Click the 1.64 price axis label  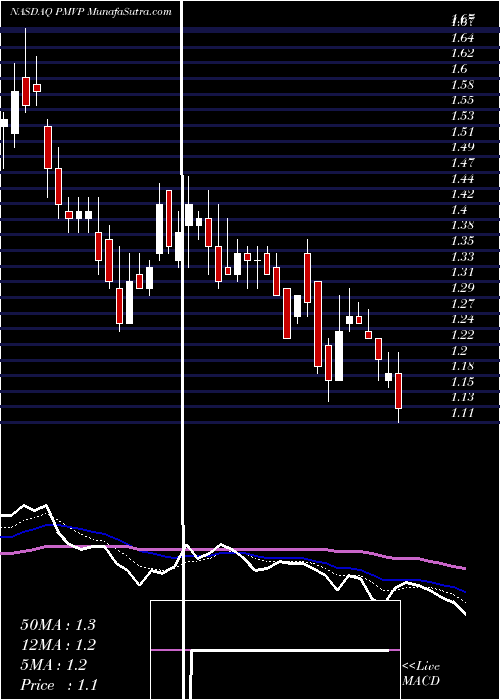tap(463, 38)
